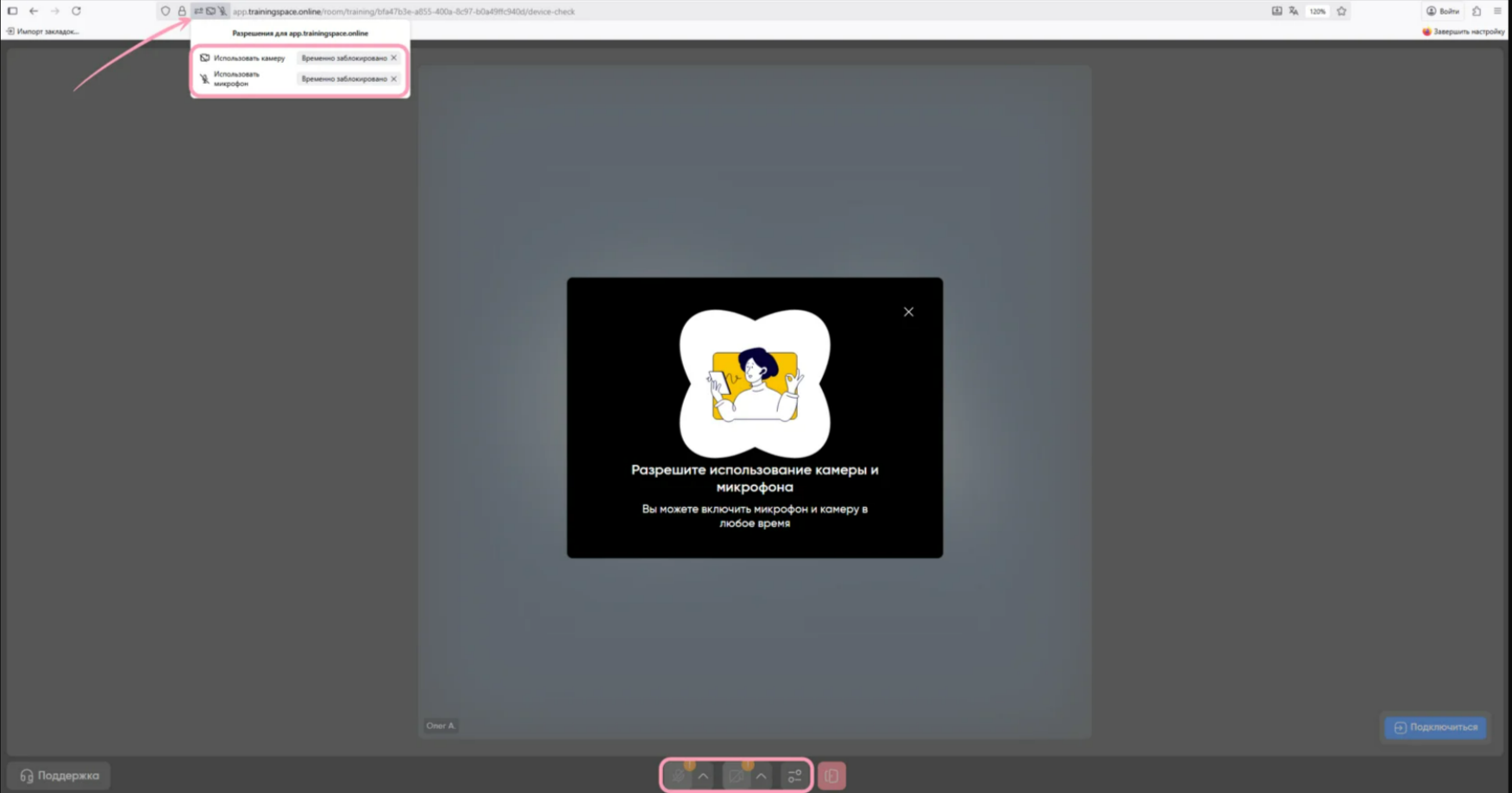Reload the page
Image resolution: width=1512 pixels, height=793 pixels.
[x=76, y=11]
